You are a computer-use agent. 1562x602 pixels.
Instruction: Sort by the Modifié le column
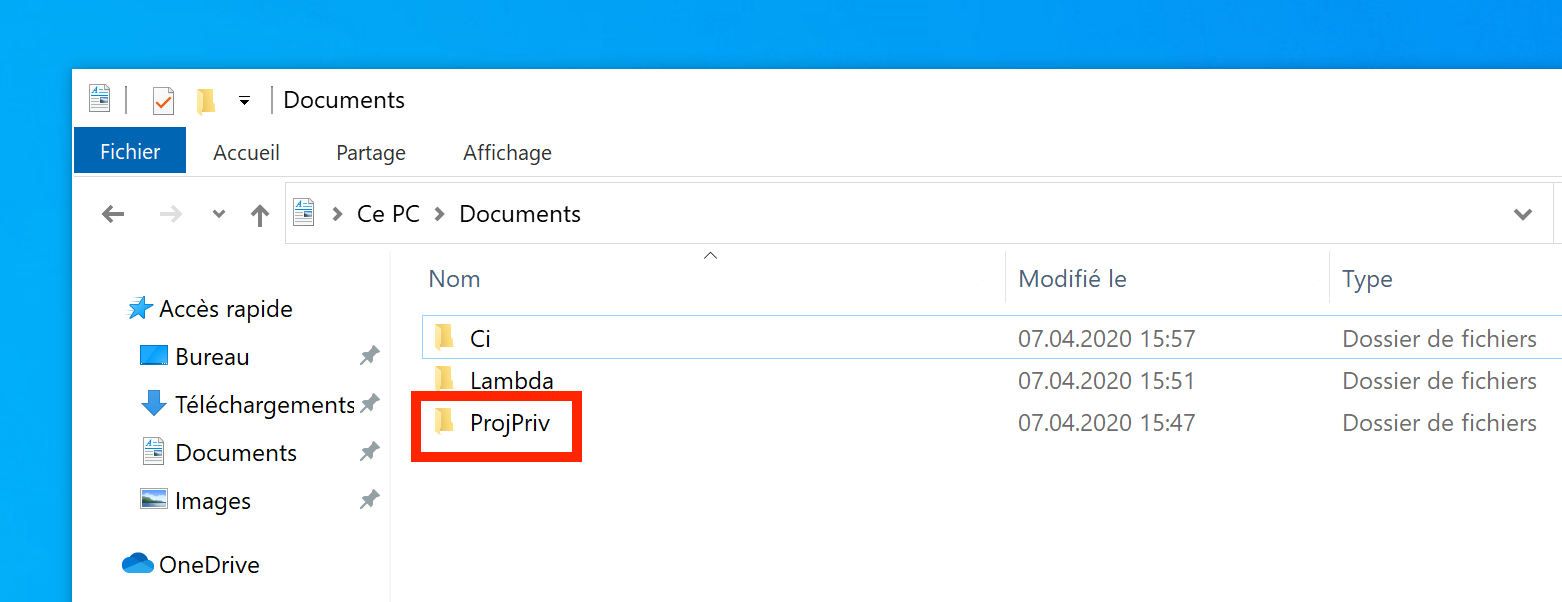coord(1072,279)
